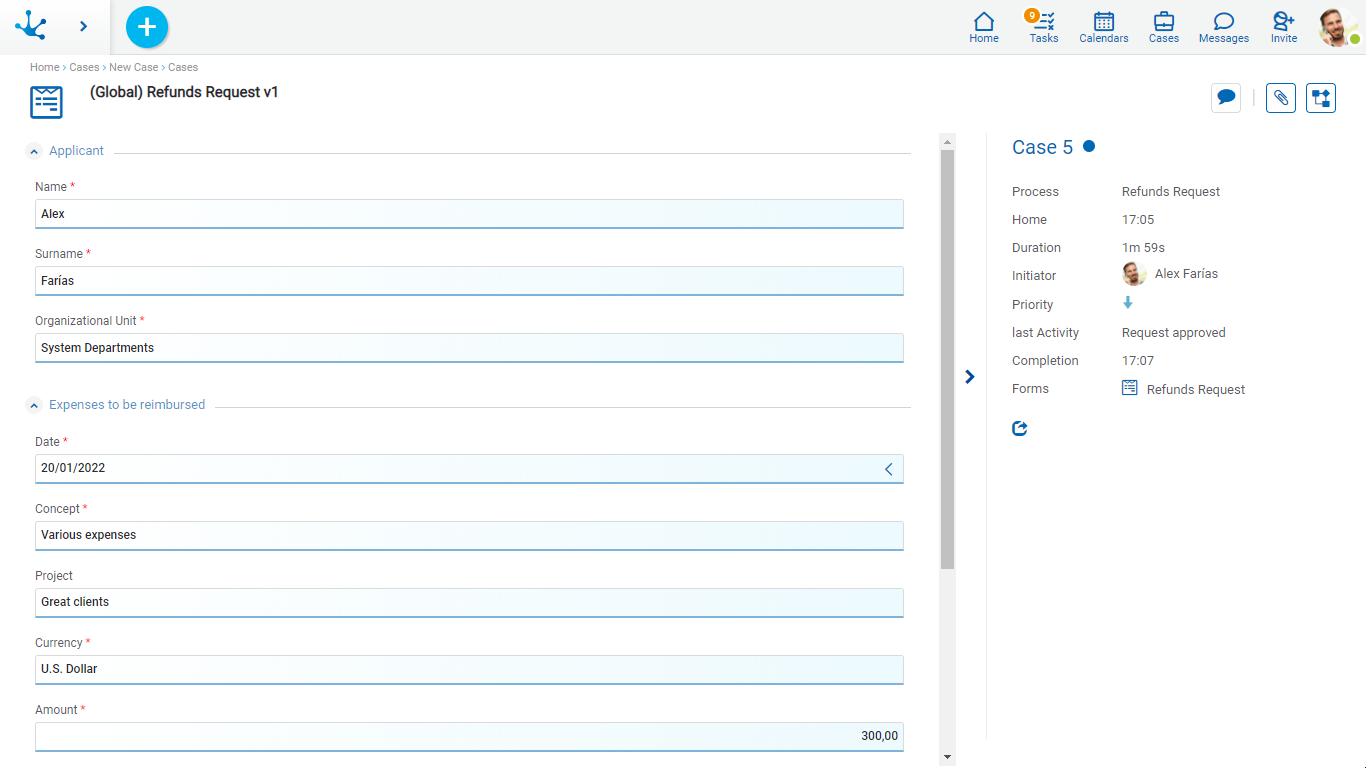Click the paperclip attachments icon
Viewport: 1366px width, 768px height.
1281,98
